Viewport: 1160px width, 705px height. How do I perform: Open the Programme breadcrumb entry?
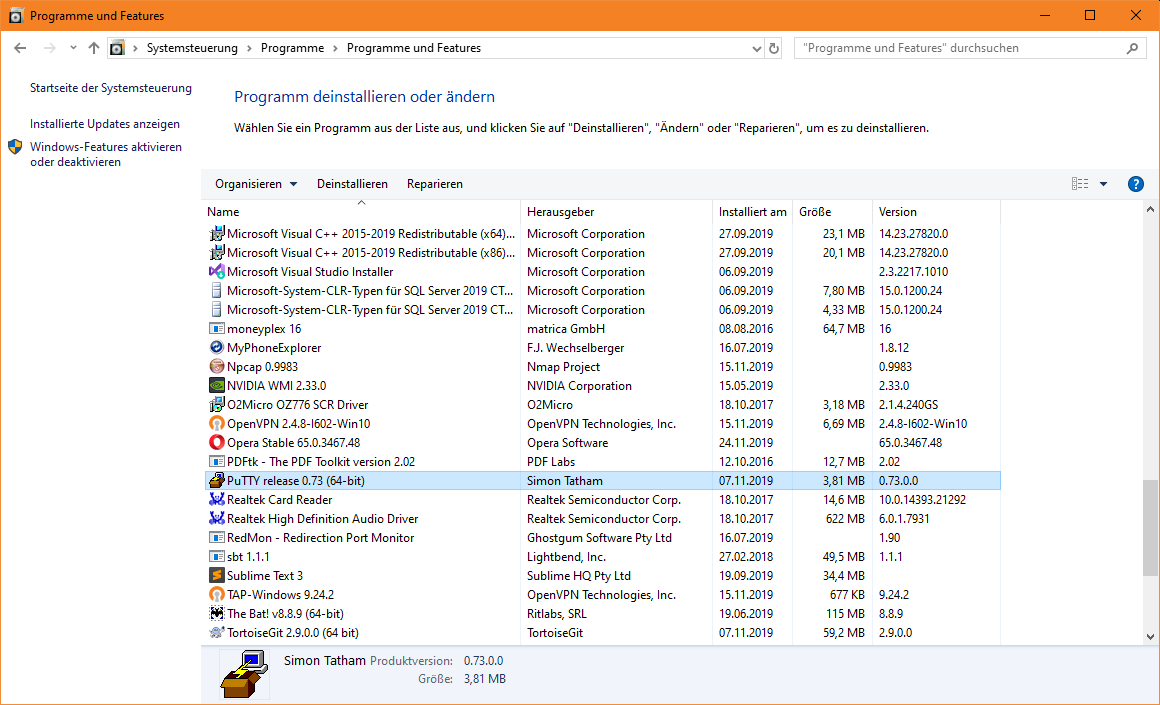[x=292, y=47]
